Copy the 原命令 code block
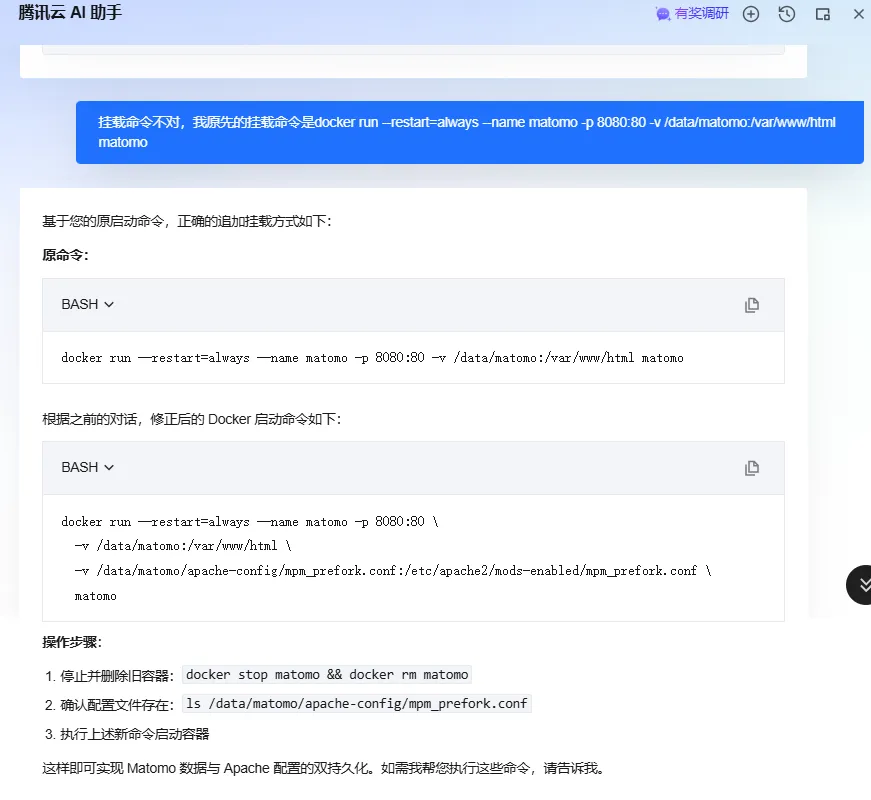871x800 pixels. click(x=752, y=305)
